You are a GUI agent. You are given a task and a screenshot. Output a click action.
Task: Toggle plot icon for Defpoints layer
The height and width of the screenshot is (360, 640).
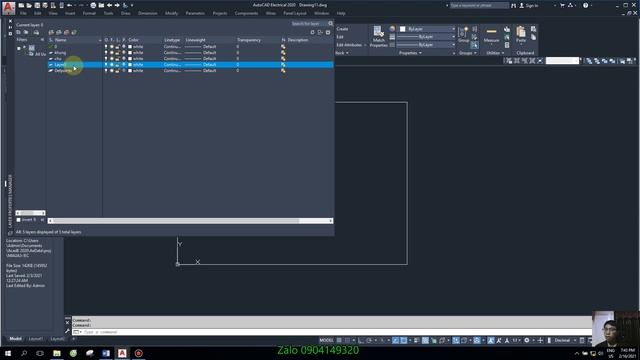click(x=124, y=71)
